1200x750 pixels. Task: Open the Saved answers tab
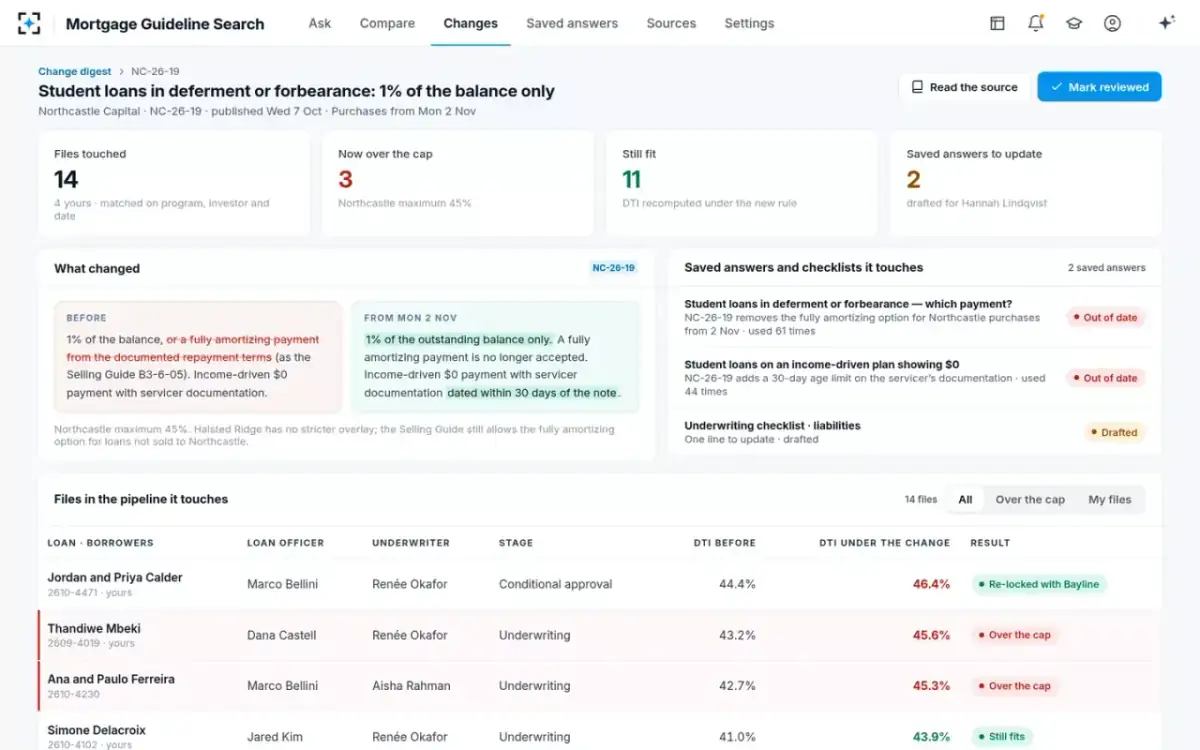pyautogui.click(x=572, y=23)
